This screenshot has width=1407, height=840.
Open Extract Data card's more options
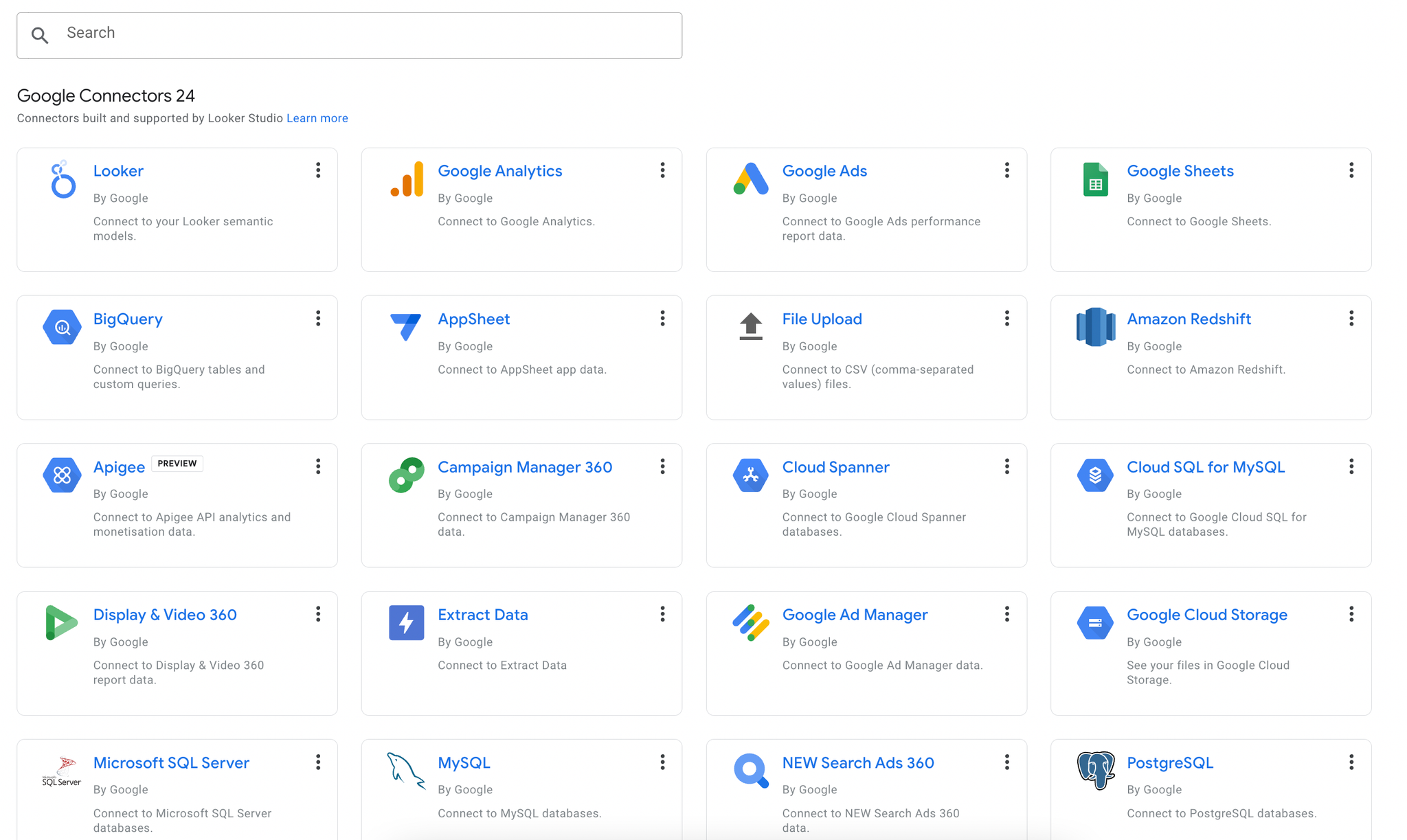[663, 614]
